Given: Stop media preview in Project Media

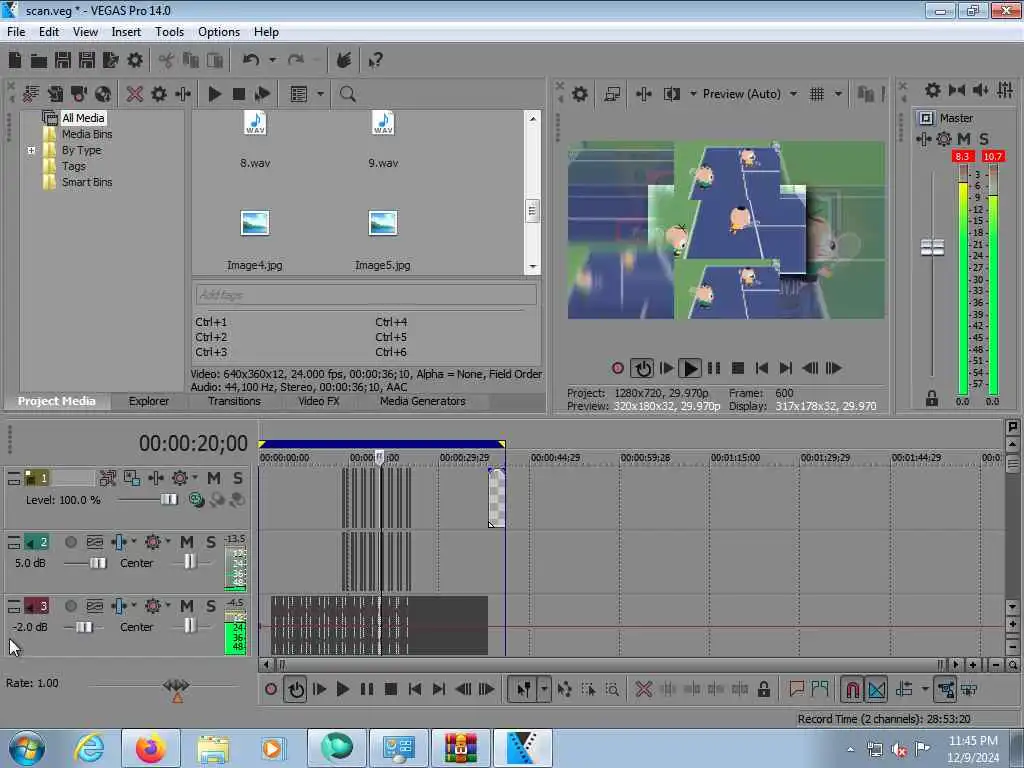Looking at the screenshot, I should coord(238,94).
